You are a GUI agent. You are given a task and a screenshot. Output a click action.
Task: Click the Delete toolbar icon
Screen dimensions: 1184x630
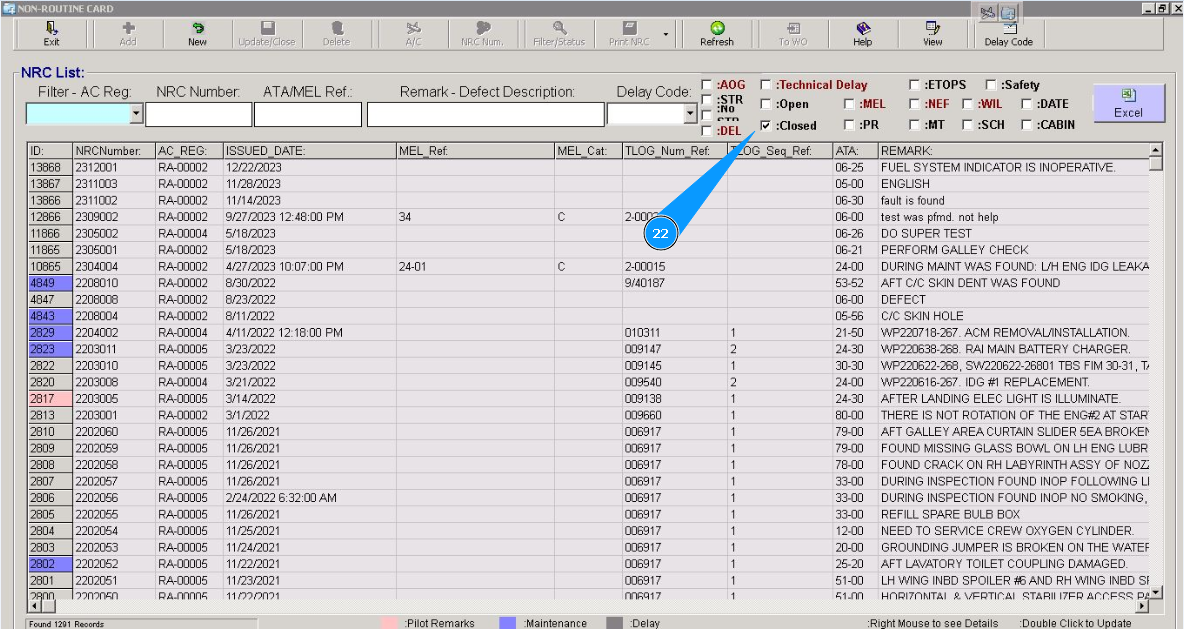(336, 34)
